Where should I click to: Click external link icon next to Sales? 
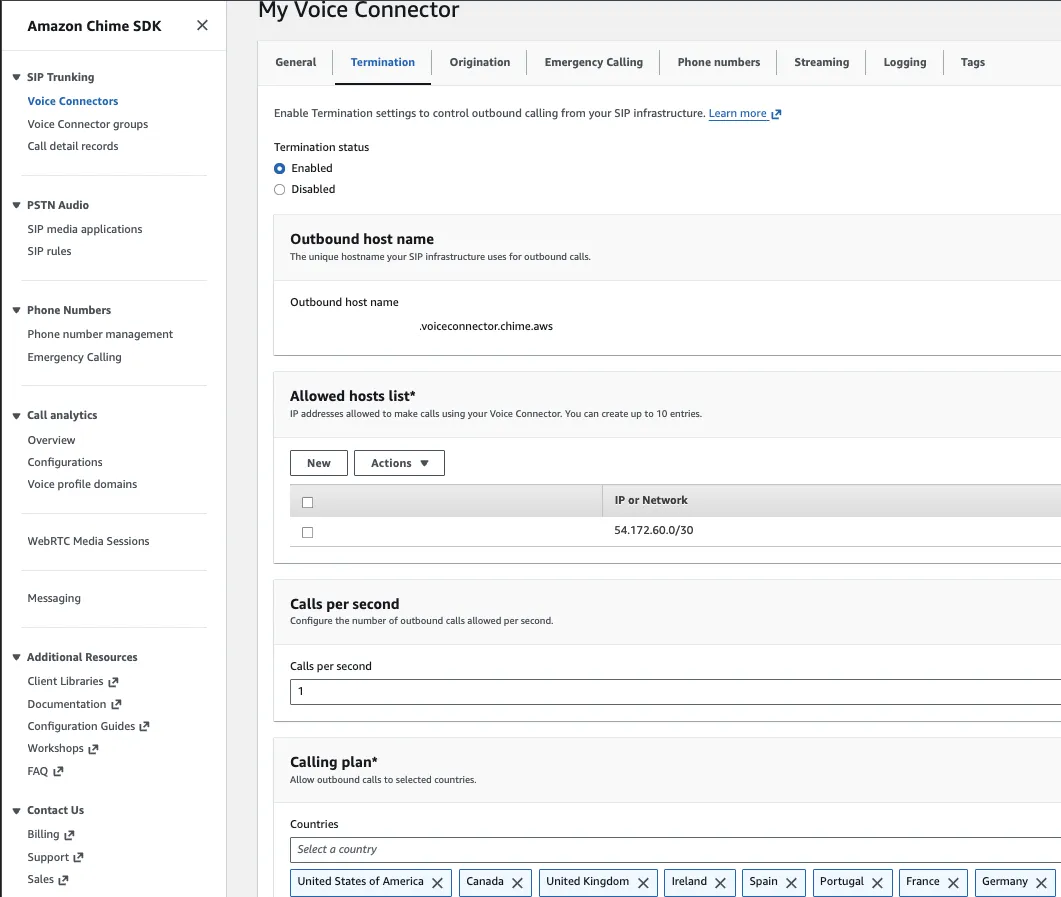tap(64, 880)
